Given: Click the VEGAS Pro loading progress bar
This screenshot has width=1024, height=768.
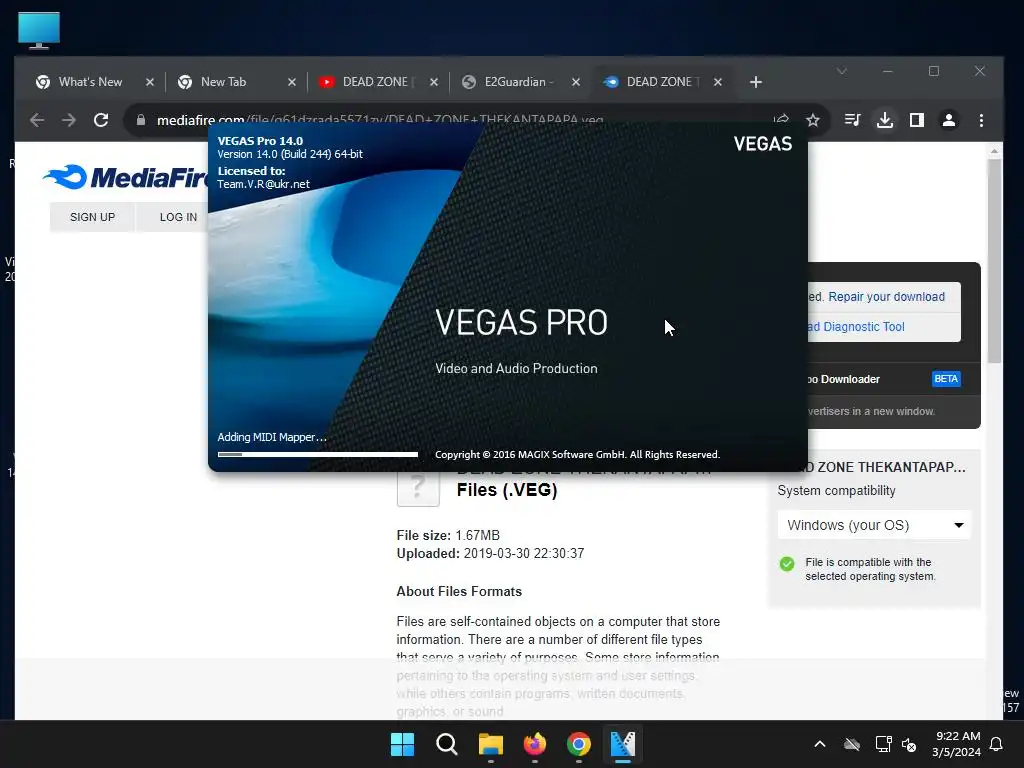Looking at the screenshot, I should coord(317,455).
